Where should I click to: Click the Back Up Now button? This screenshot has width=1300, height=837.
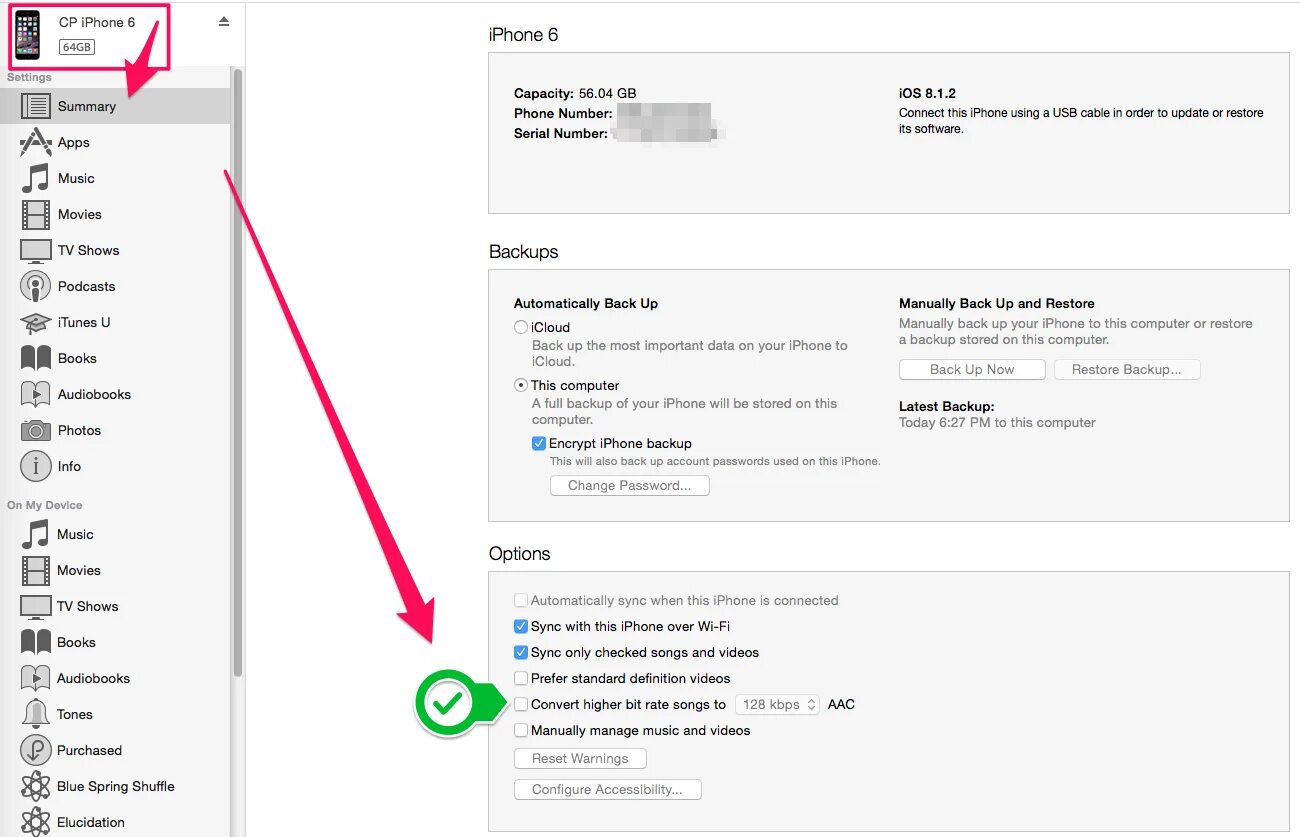(x=972, y=369)
